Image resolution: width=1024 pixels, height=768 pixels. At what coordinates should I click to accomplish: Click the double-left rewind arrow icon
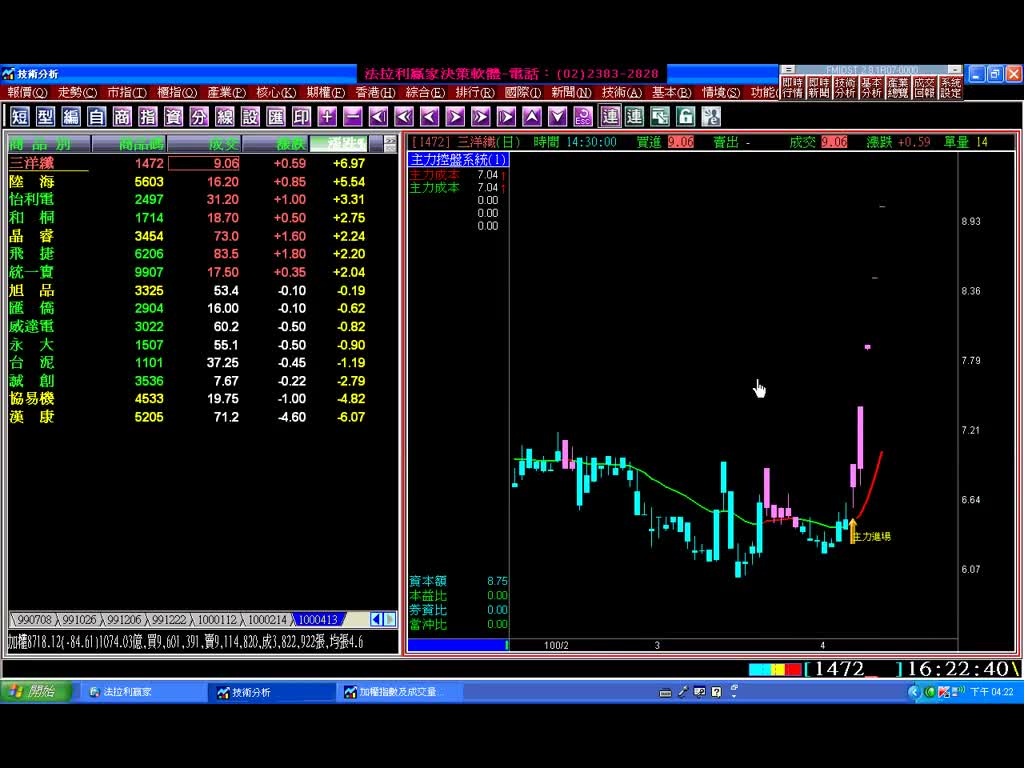404,117
